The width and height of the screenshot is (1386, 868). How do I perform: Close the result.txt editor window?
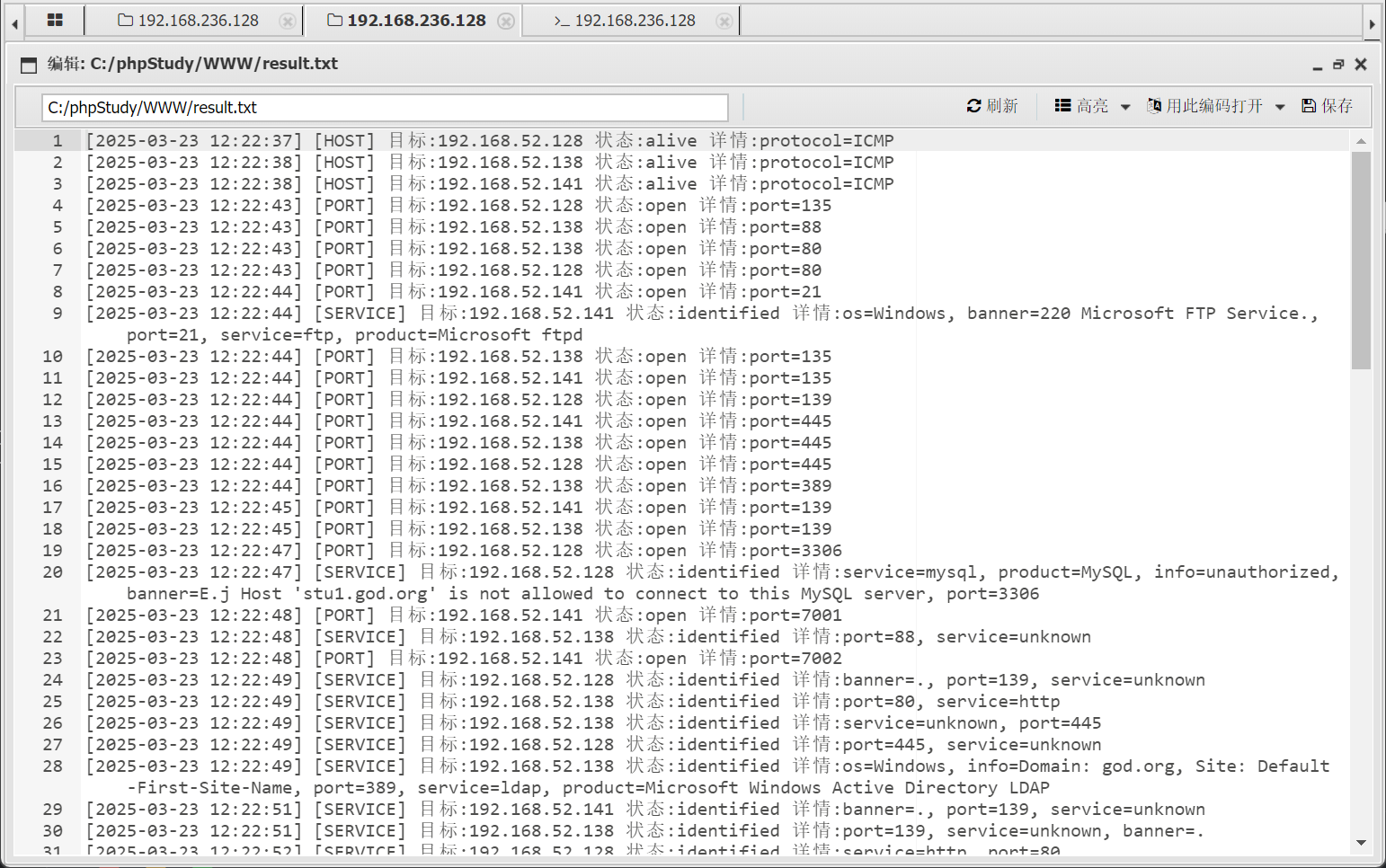[x=1361, y=65]
